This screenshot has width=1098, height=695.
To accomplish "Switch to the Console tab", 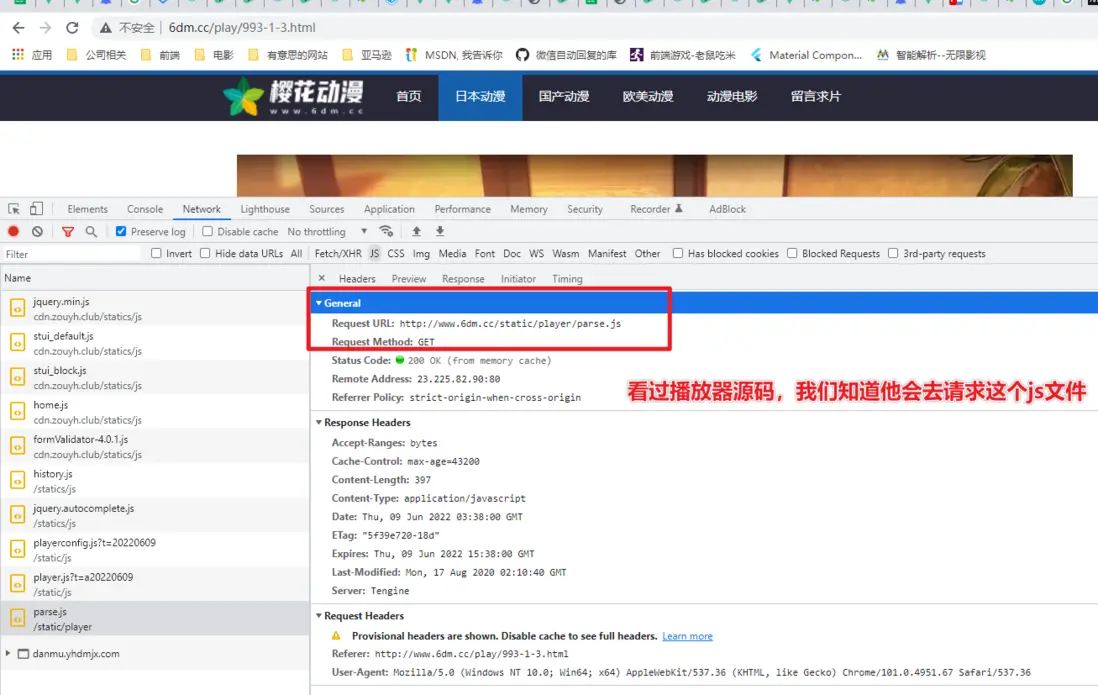I will pos(144,209).
